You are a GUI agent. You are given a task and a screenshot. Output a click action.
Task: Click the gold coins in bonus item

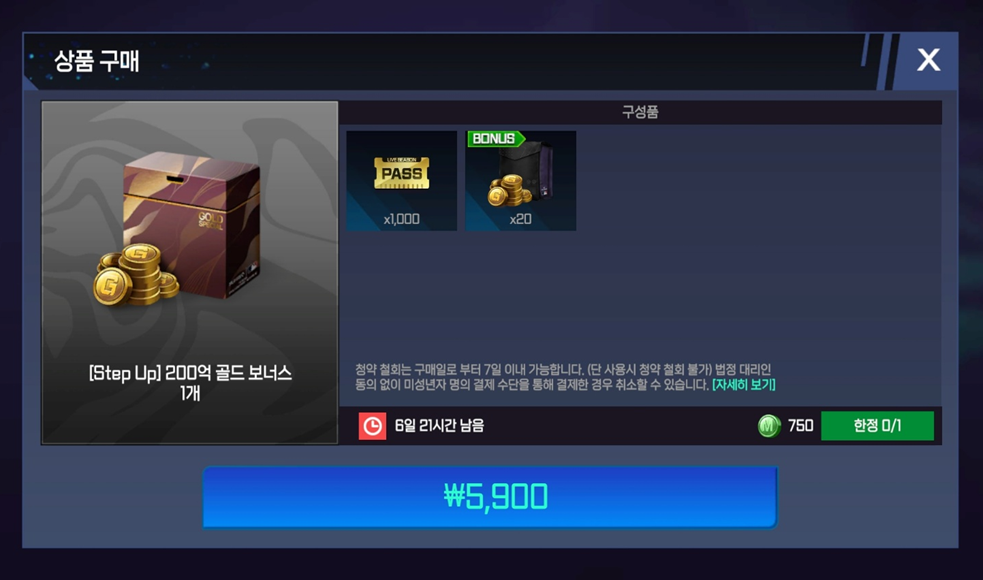509,191
